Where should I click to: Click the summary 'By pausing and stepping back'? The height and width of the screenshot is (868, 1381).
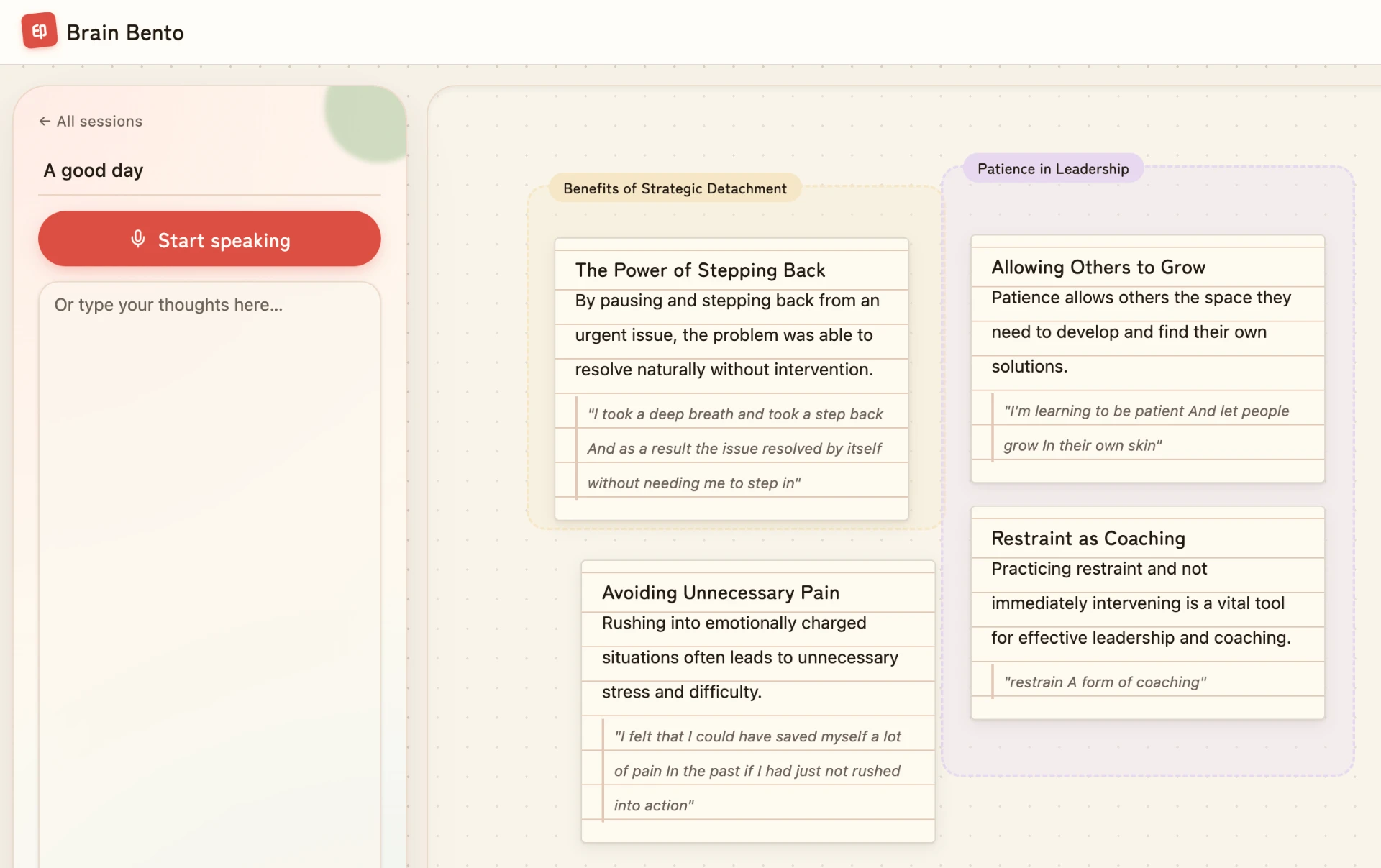coord(727,335)
